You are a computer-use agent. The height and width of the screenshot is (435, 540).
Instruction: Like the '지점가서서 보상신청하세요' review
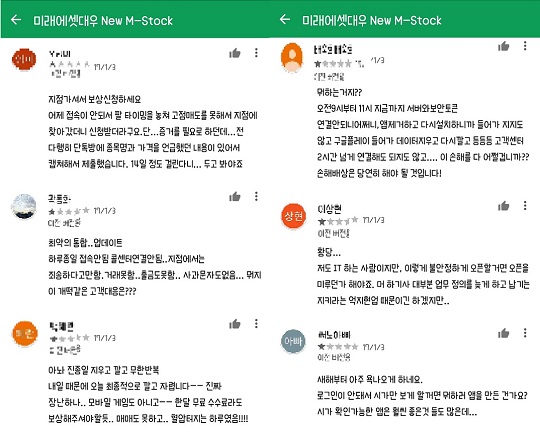tap(235, 53)
